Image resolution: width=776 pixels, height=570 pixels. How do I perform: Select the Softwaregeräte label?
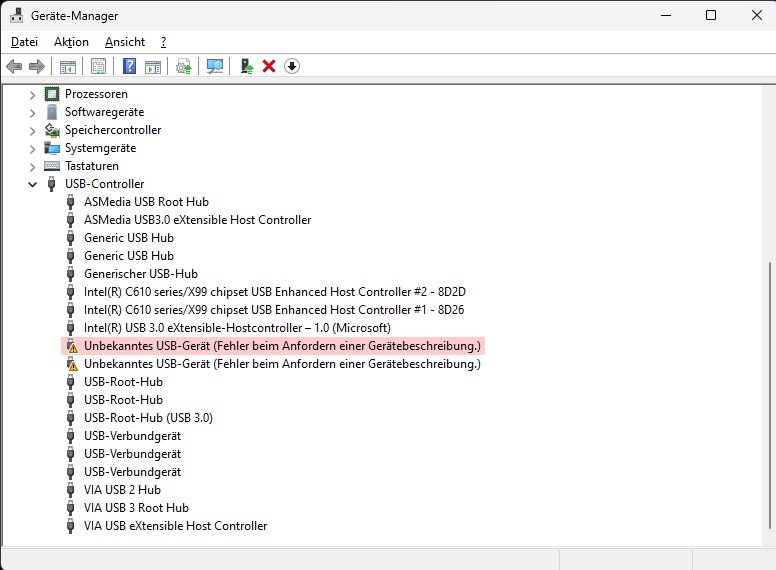(x=104, y=112)
